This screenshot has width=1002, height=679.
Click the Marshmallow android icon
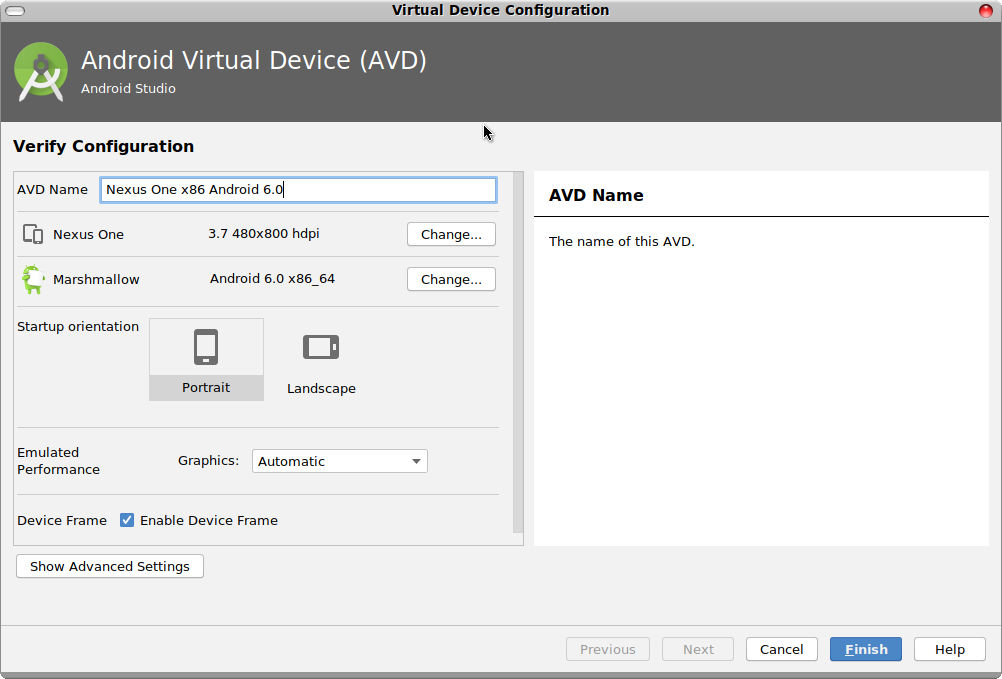(33, 279)
